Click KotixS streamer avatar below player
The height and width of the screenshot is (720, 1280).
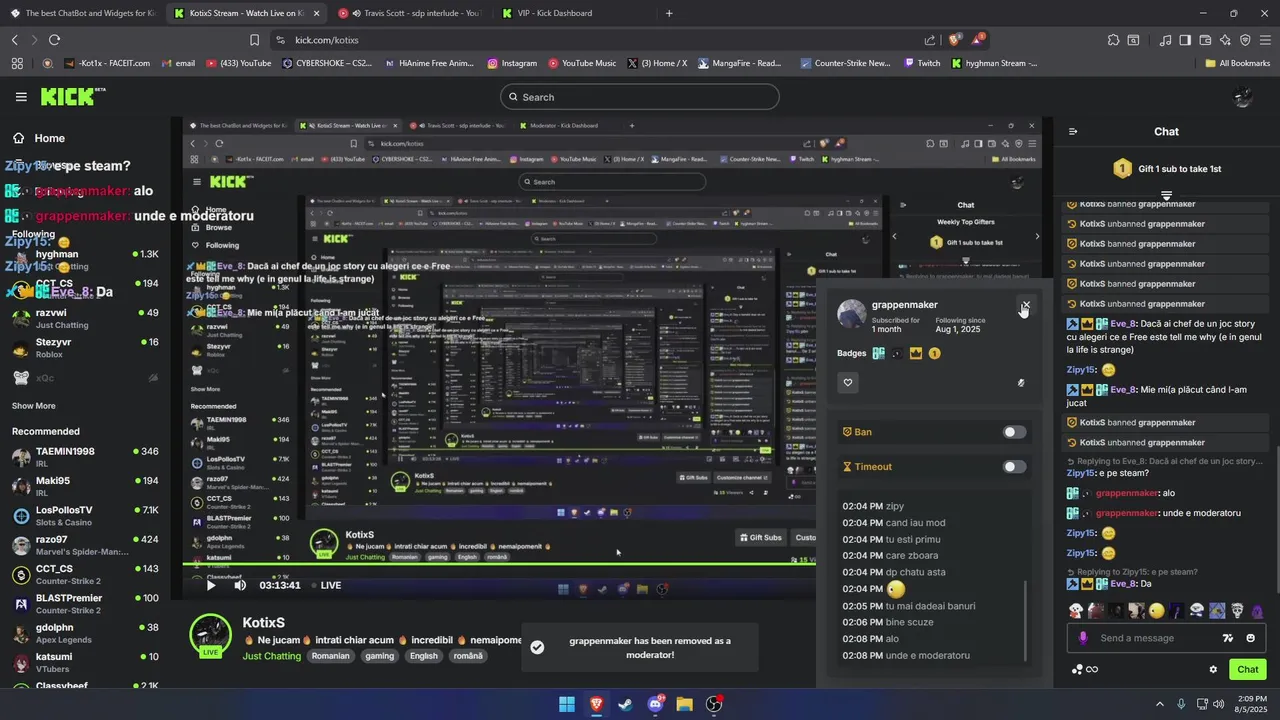[x=211, y=637]
